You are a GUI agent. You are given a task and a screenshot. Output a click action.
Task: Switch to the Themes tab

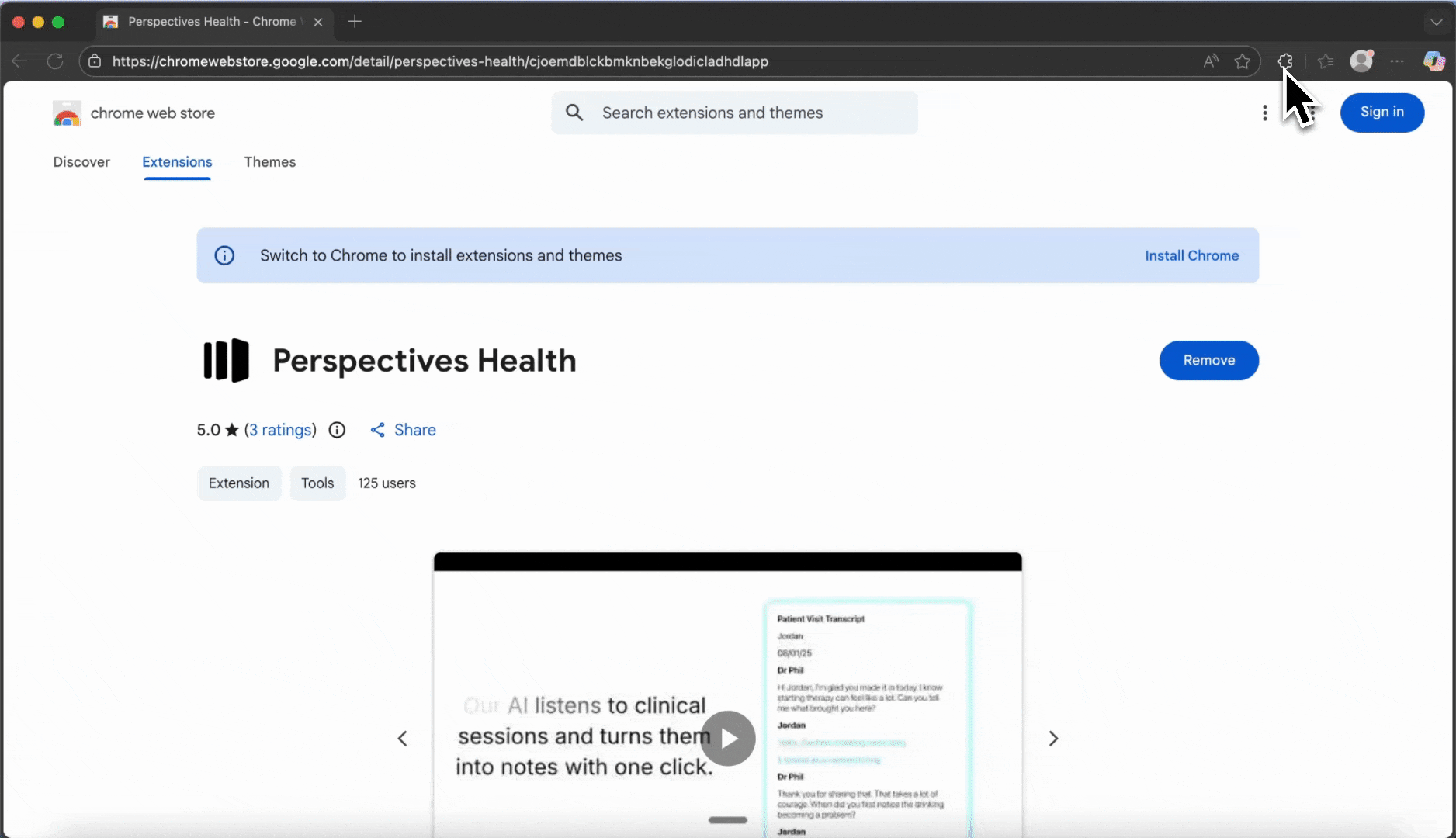click(x=269, y=162)
